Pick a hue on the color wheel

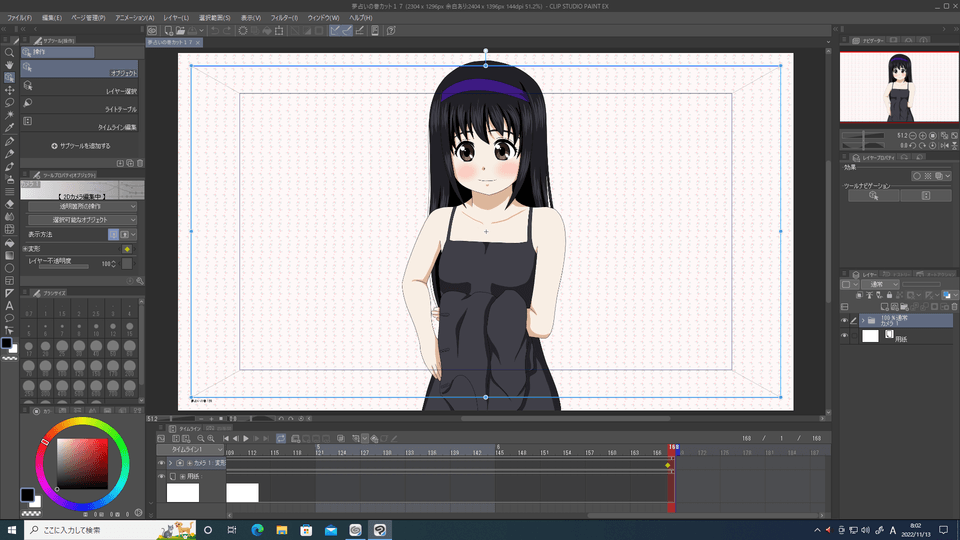click(82, 463)
